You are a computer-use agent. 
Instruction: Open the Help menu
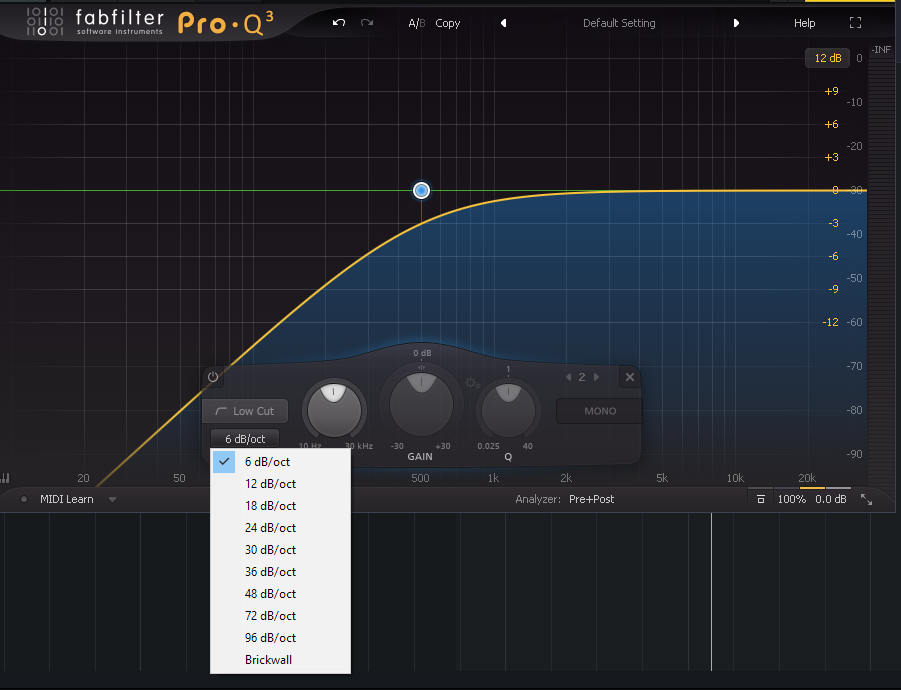click(x=804, y=23)
